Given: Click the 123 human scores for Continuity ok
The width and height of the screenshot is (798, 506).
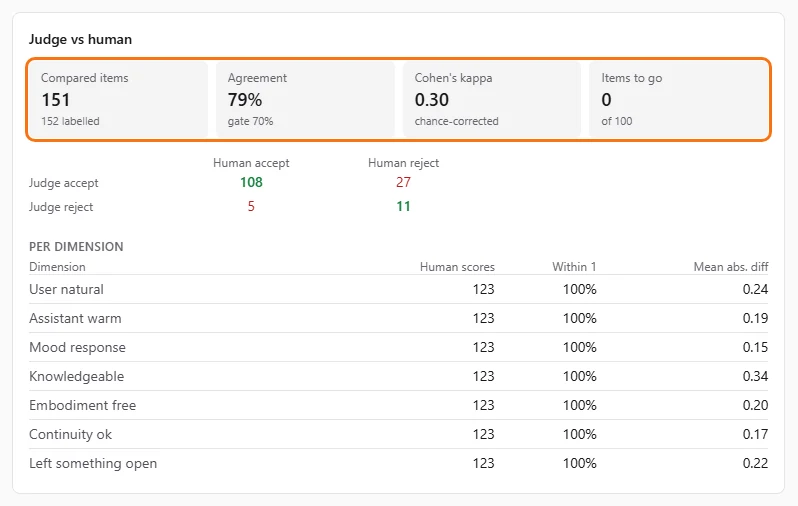Looking at the screenshot, I should click(x=483, y=434).
